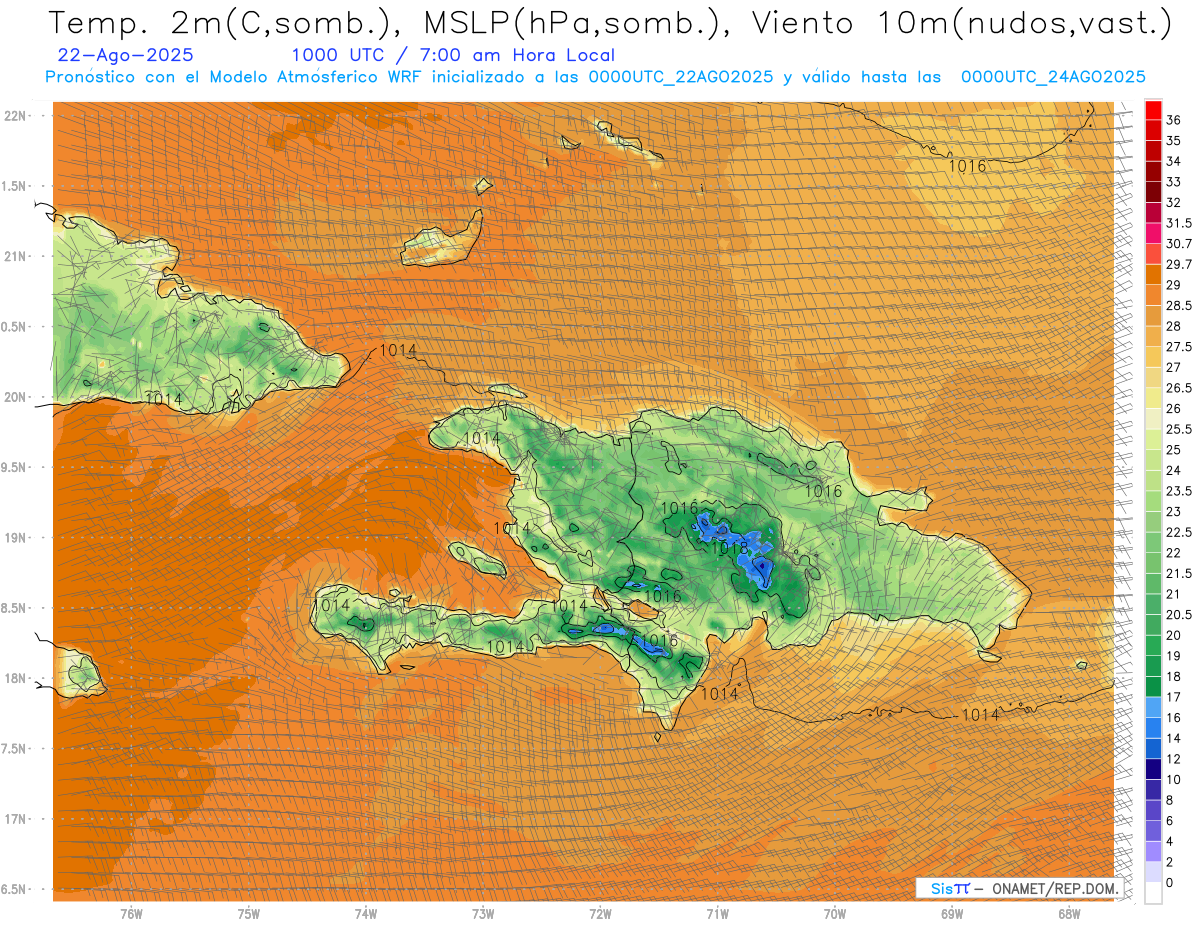Screen dimensions: 1200x927
Task: Click the red swatch atop the temperature legend
Action: pyautogui.click(x=1153, y=109)
